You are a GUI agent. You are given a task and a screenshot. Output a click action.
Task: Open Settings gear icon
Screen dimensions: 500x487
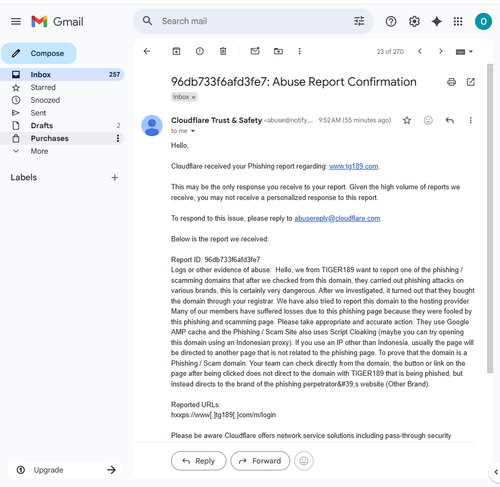pyautogui.click(x=414, y=22)
